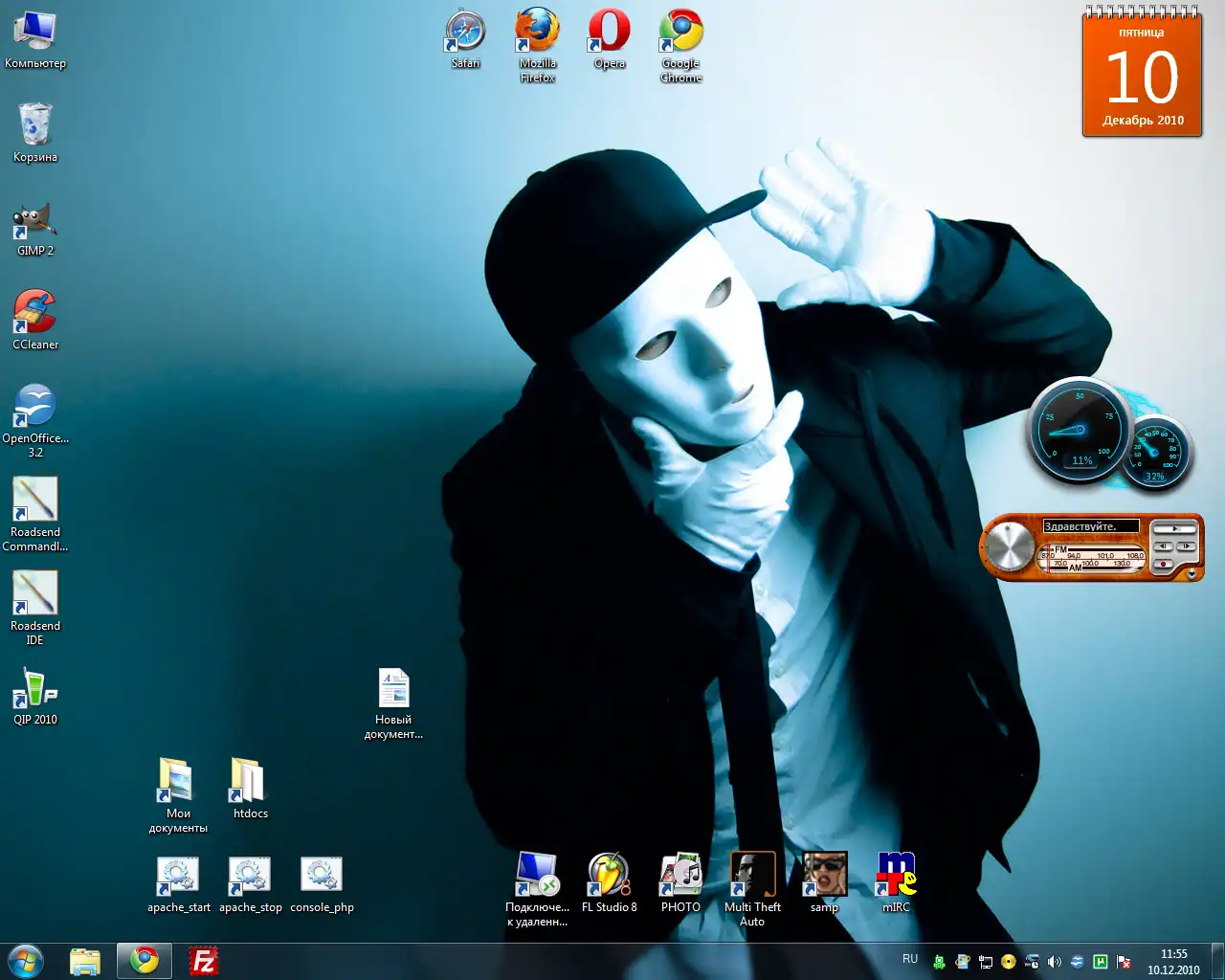The image size is (1225, 980).
Task: Open the GIMP 2 desktop shortcut
Action: coord(35,222)
